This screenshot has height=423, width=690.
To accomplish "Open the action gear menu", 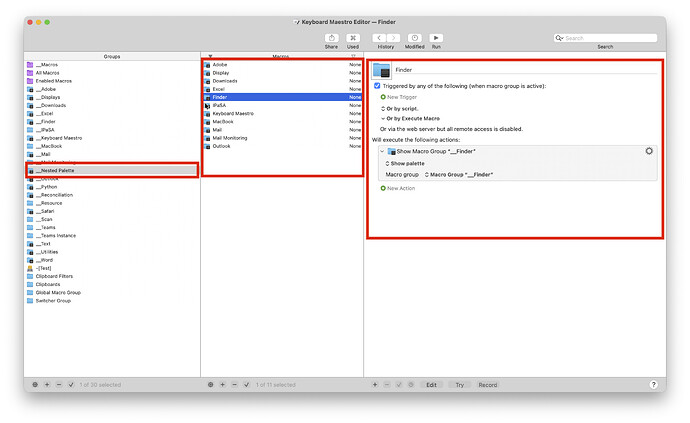I will pyautogui.click(x=649, y=151).
